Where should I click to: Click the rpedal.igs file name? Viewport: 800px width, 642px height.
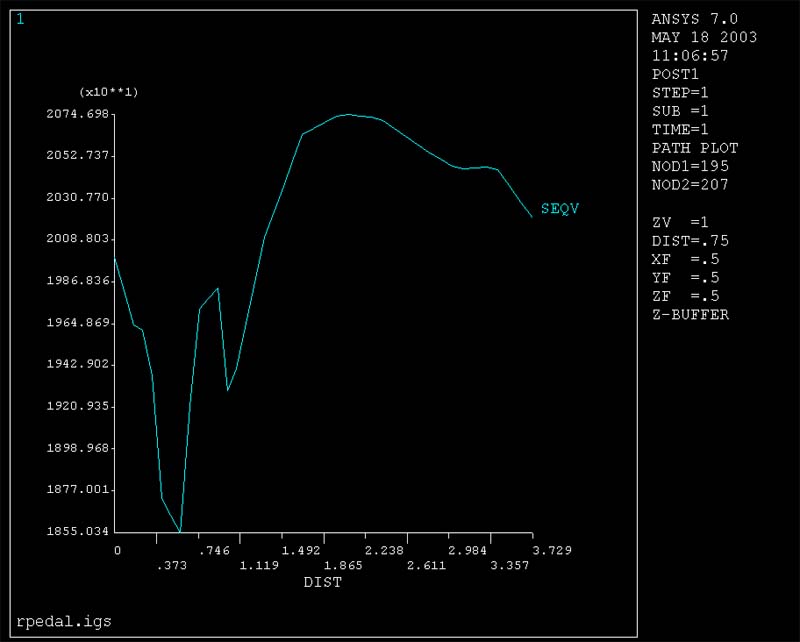coord(64,621)
